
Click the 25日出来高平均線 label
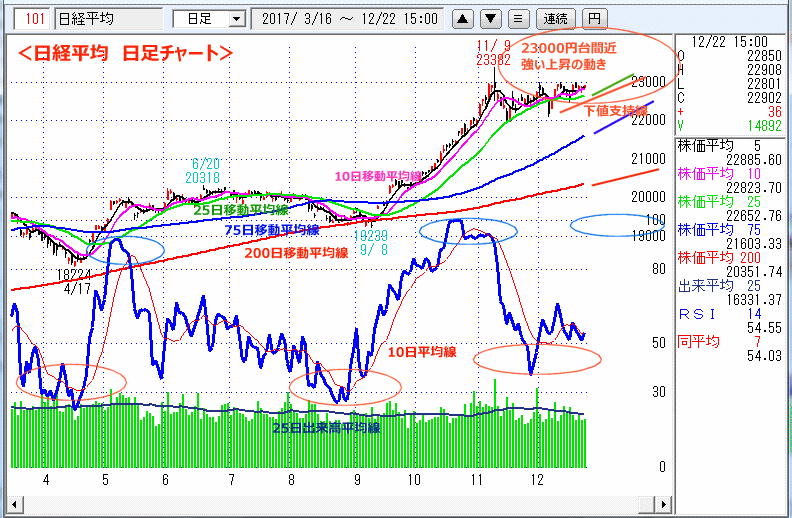tap(326, 428)
